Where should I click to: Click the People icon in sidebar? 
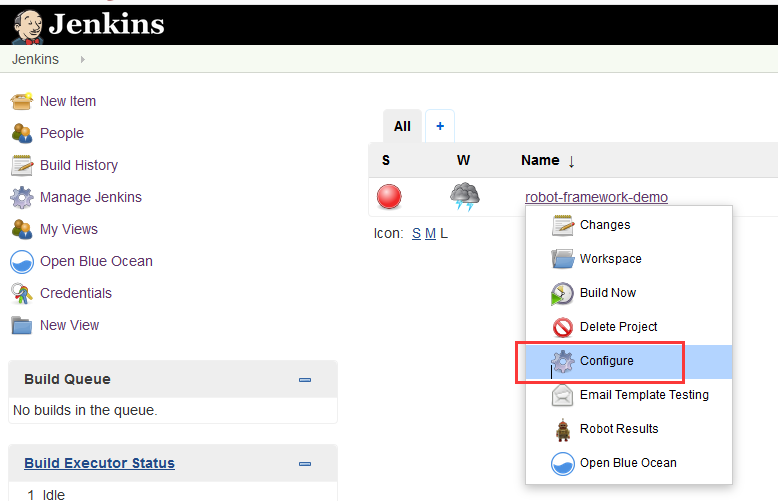(x=22, y=133)
